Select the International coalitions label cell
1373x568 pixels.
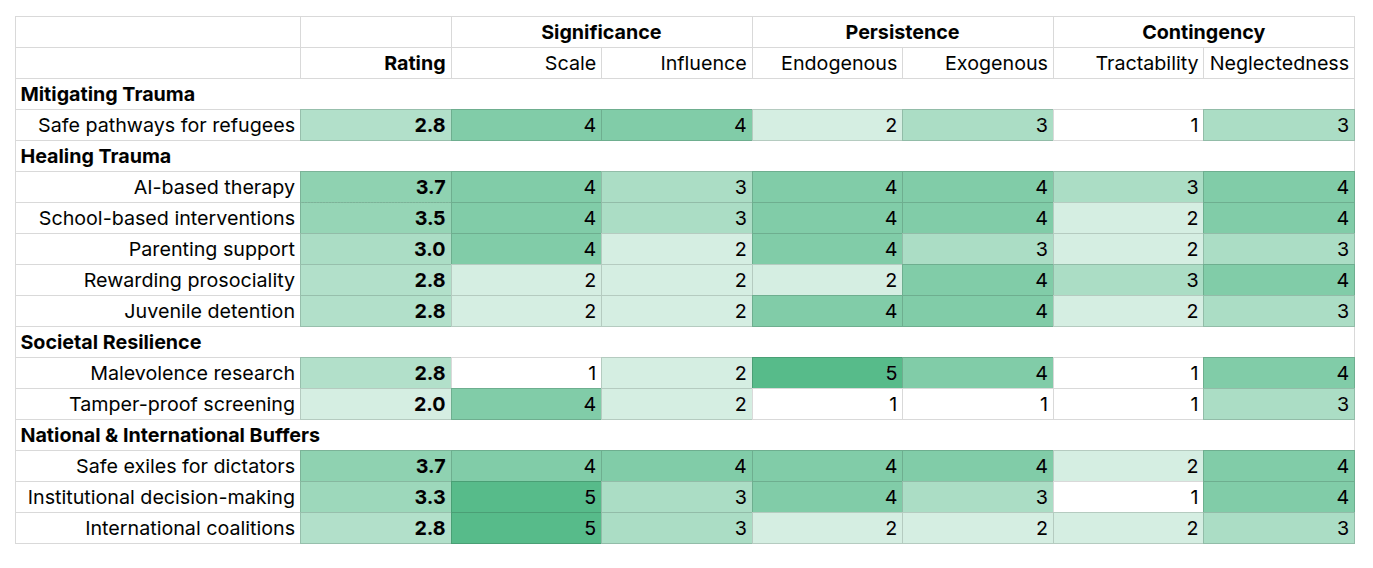[158, 528]
